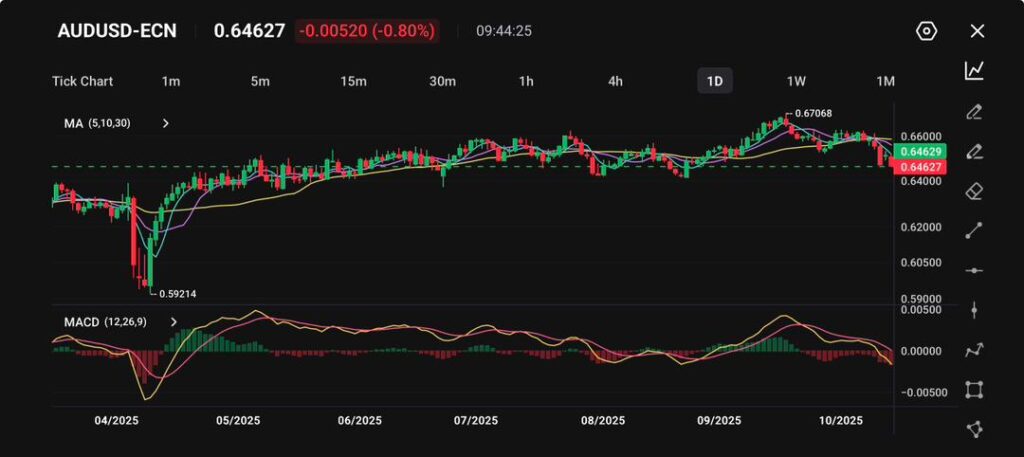The width and height of the screenshot is (1024, 457).
Task: Select the vertical line tool
Action: coord(974,310)
